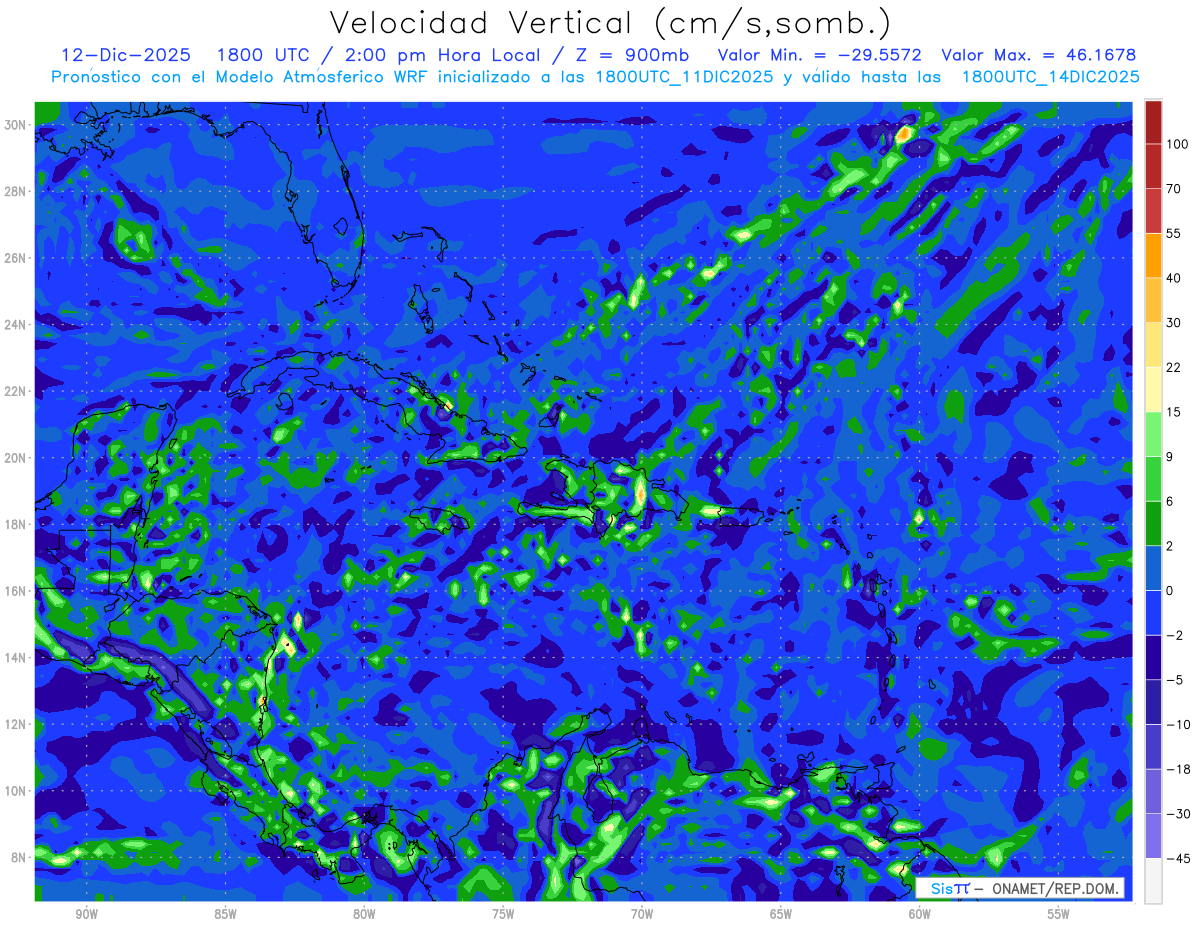
Task: Click the "1800UTC_11DIC2025" initialization text
Action: tap(684, 76)
